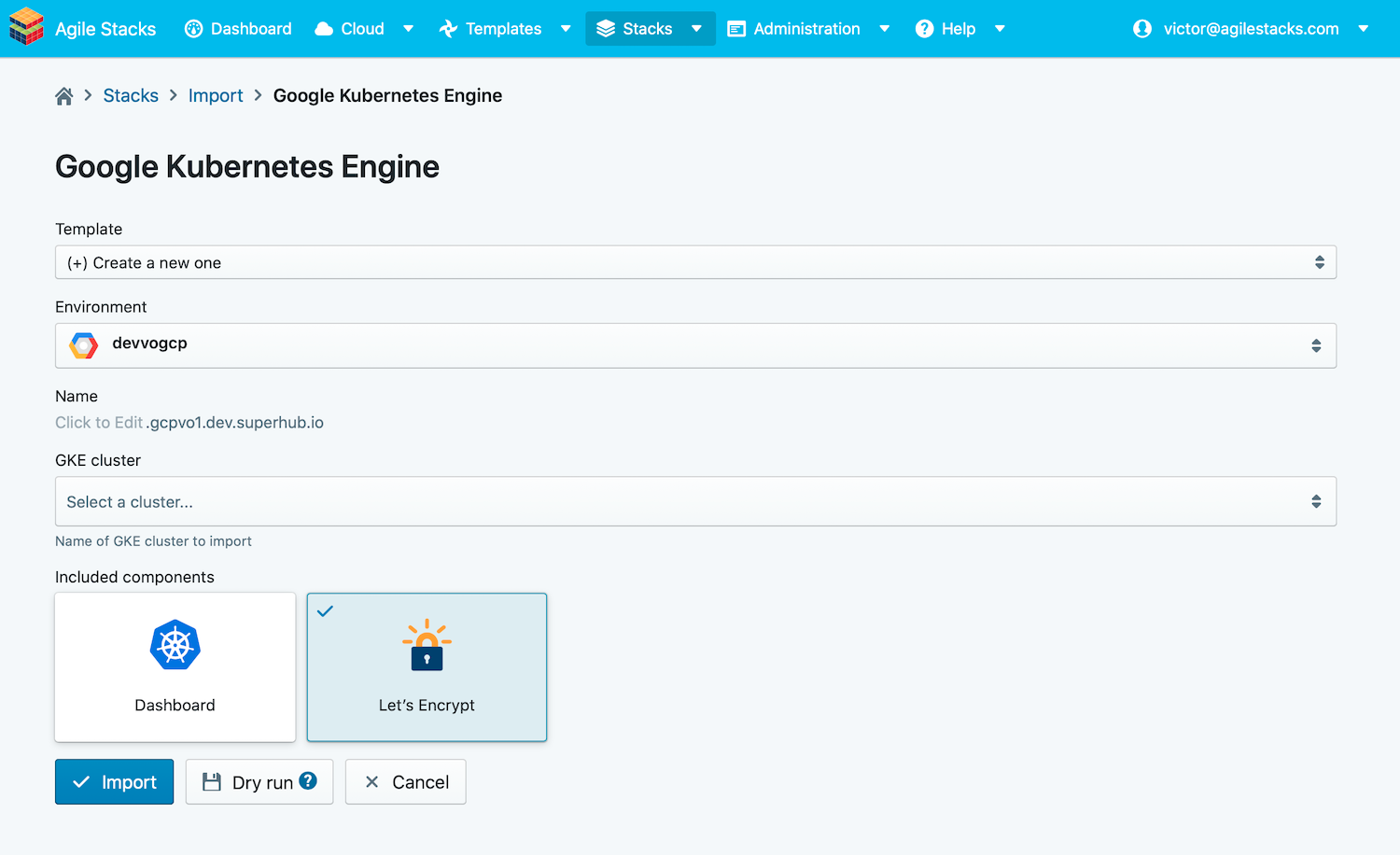
Task: Toggle the Dashboard component card
Action: [175, 667]
